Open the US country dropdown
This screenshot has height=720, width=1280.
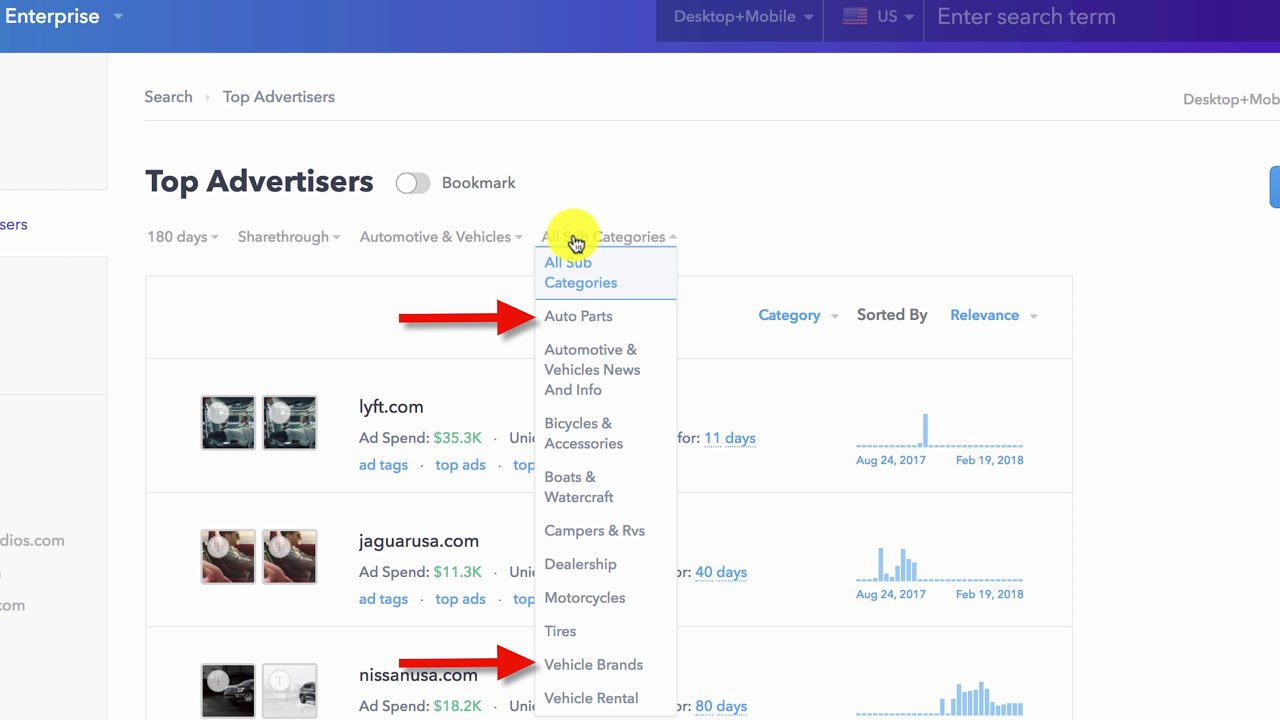(879, 17)
